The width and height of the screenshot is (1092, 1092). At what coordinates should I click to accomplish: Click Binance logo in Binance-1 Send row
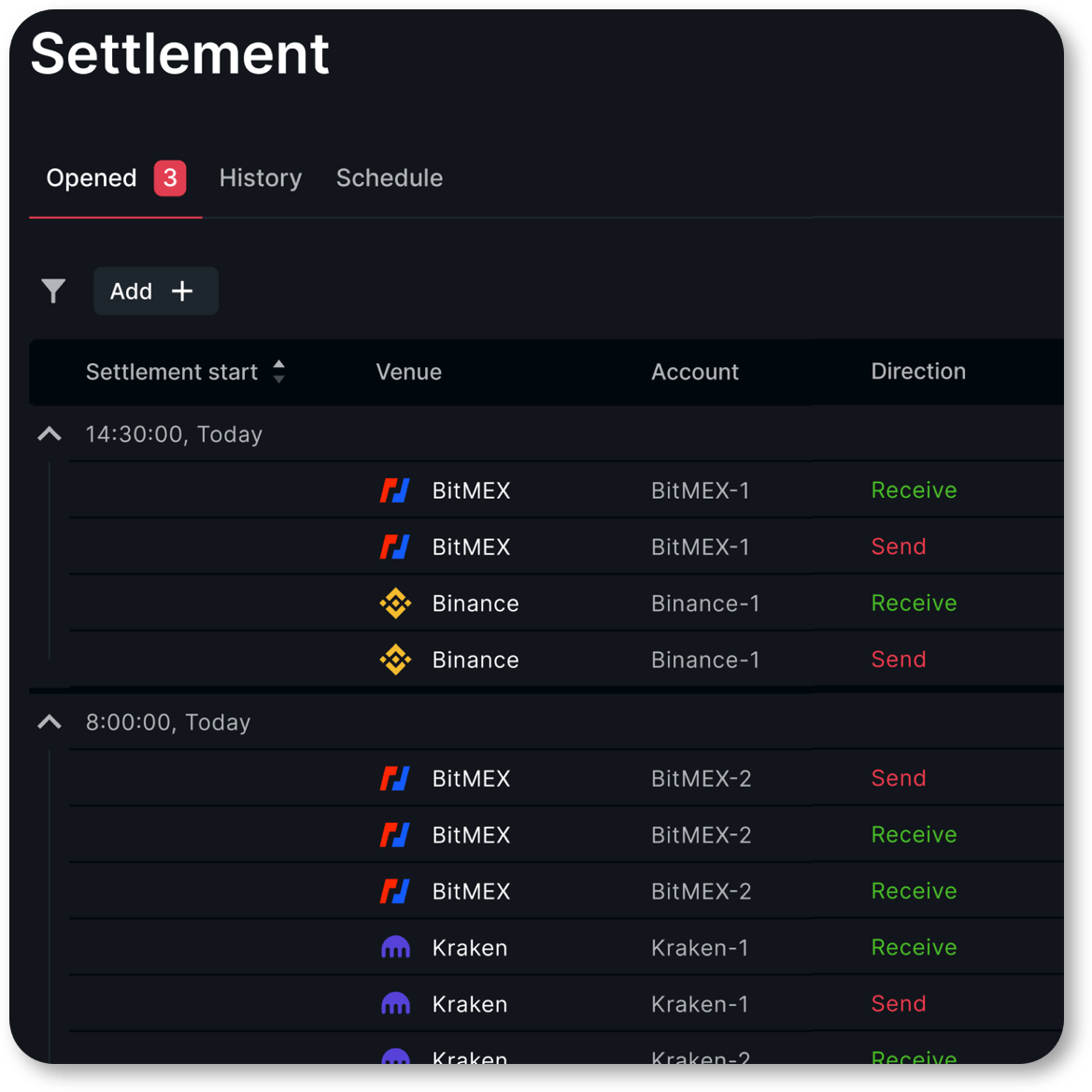coord(395,659)
